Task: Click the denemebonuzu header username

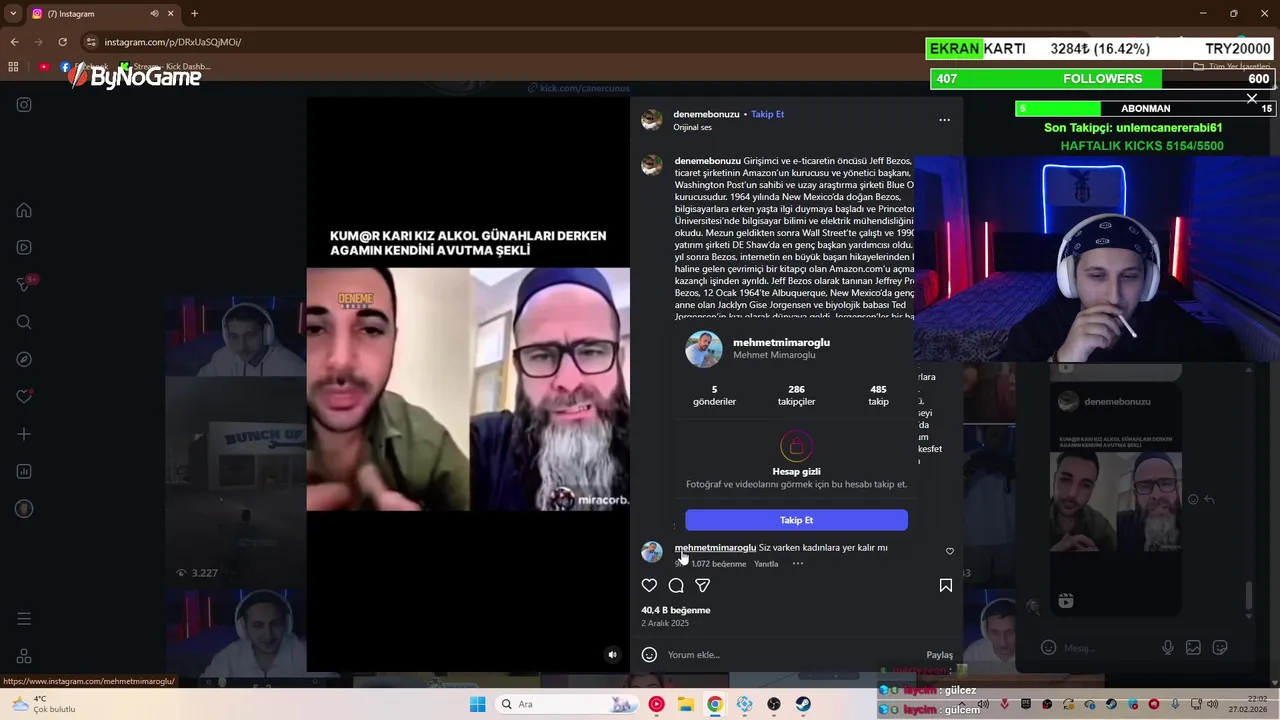Action: pyautogui.click(x=706, y=114)
